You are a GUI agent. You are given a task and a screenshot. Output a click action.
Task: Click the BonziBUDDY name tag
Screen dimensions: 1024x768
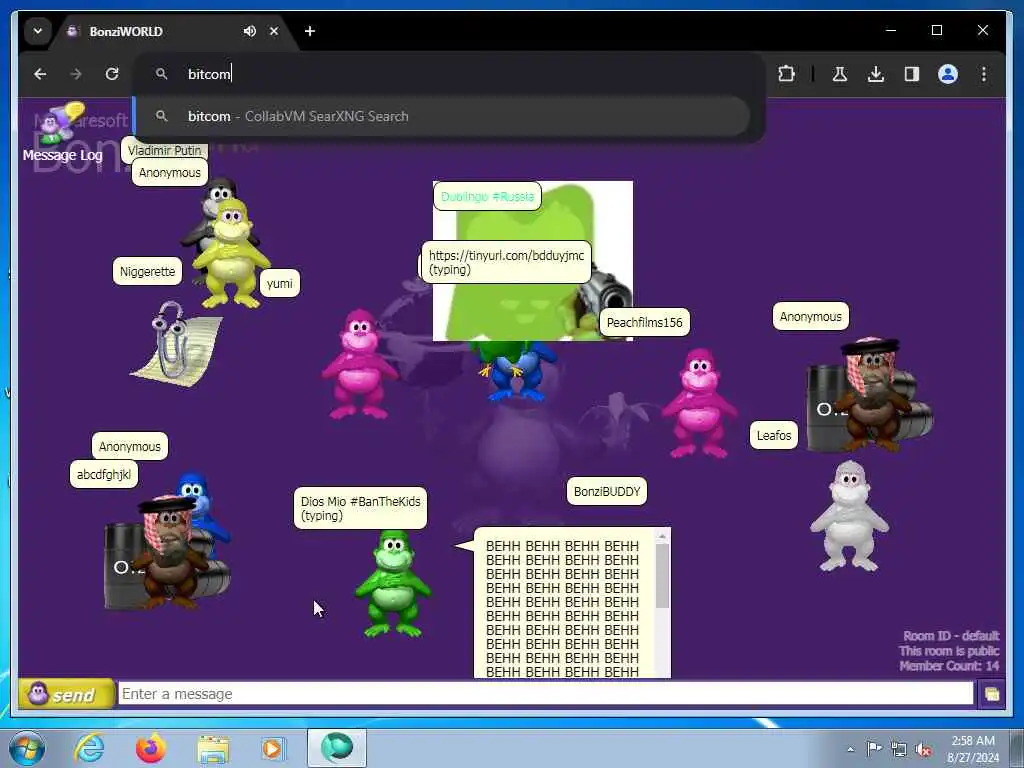point(607,492)
